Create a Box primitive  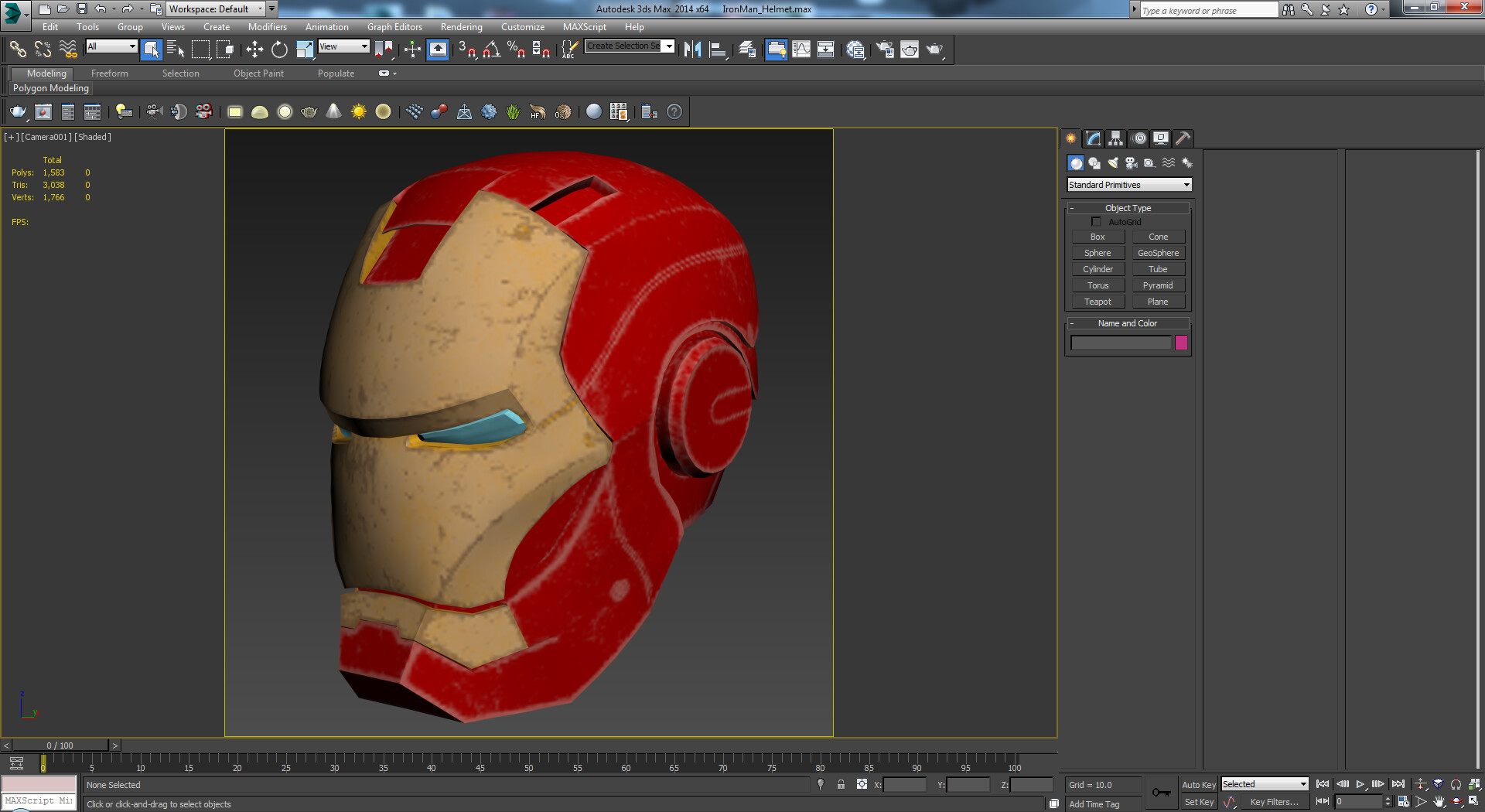point(1098,237)
